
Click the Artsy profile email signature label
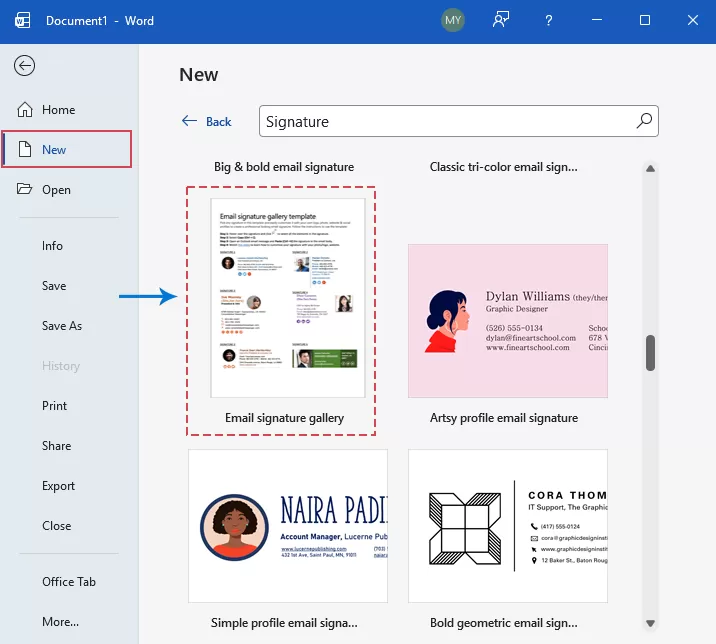(x=504, y=418)
